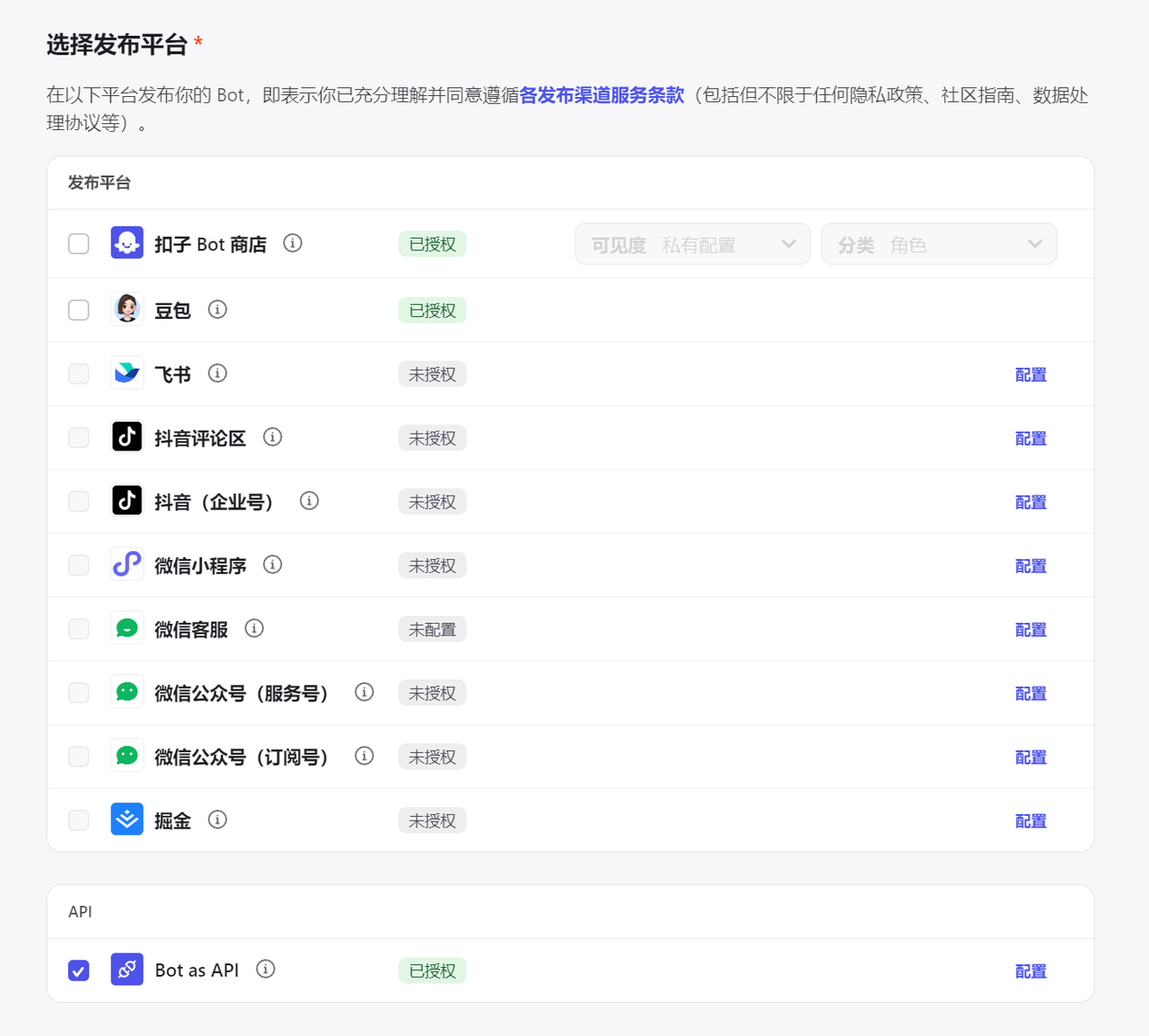The width and height of the screenshot is (1149, 1036).
Task: Open info icon next to 抖音（企业号）
Action: tap(309, 501)
